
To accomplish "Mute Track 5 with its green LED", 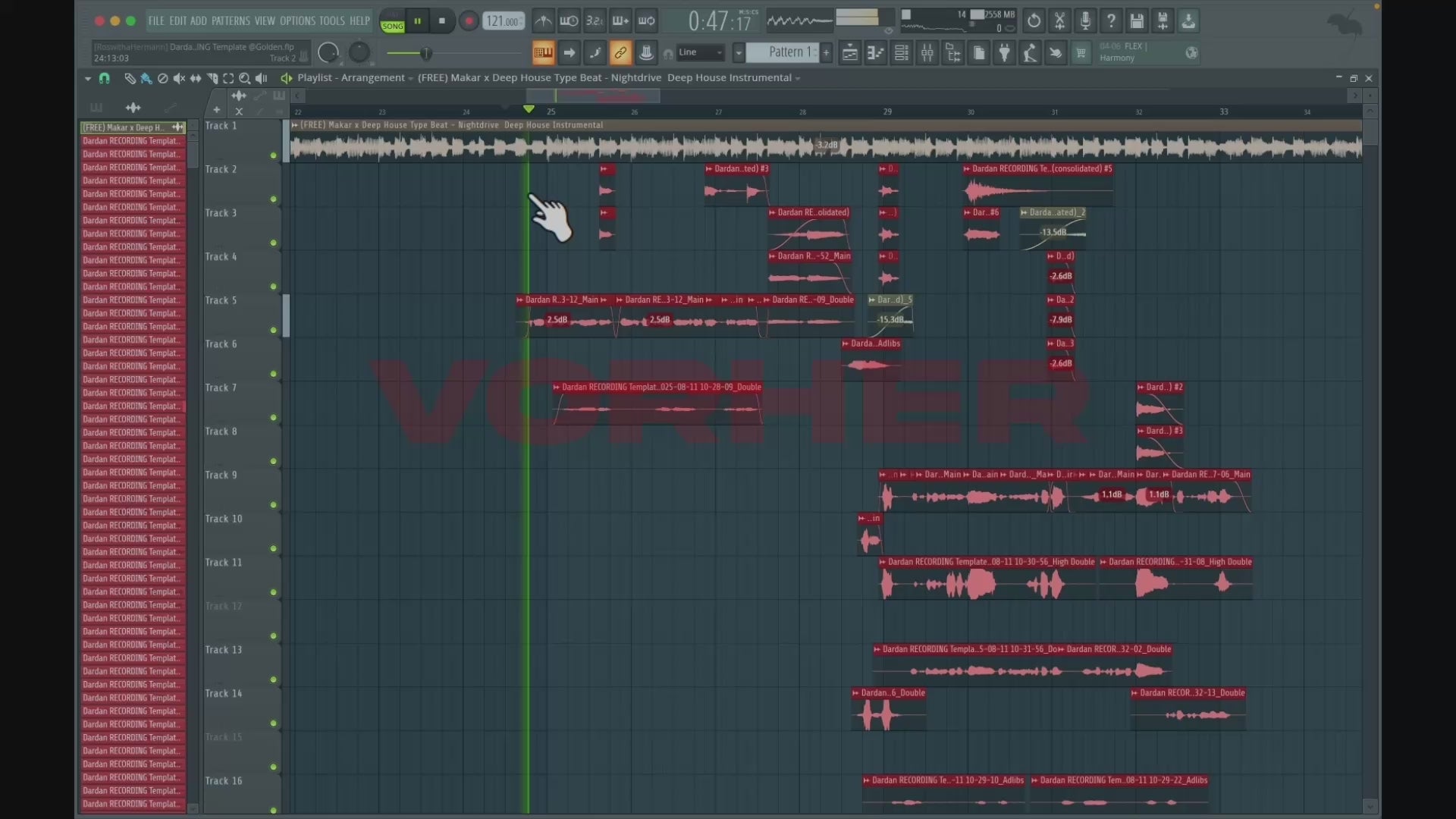I will point(273,330).
